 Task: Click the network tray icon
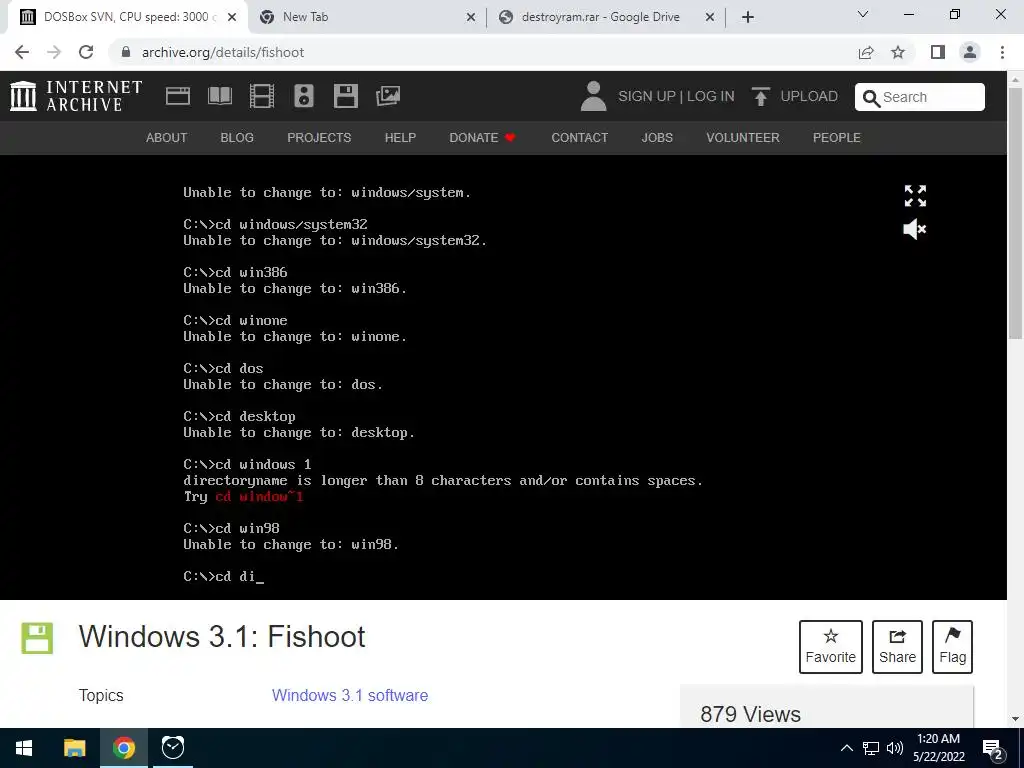871,748
